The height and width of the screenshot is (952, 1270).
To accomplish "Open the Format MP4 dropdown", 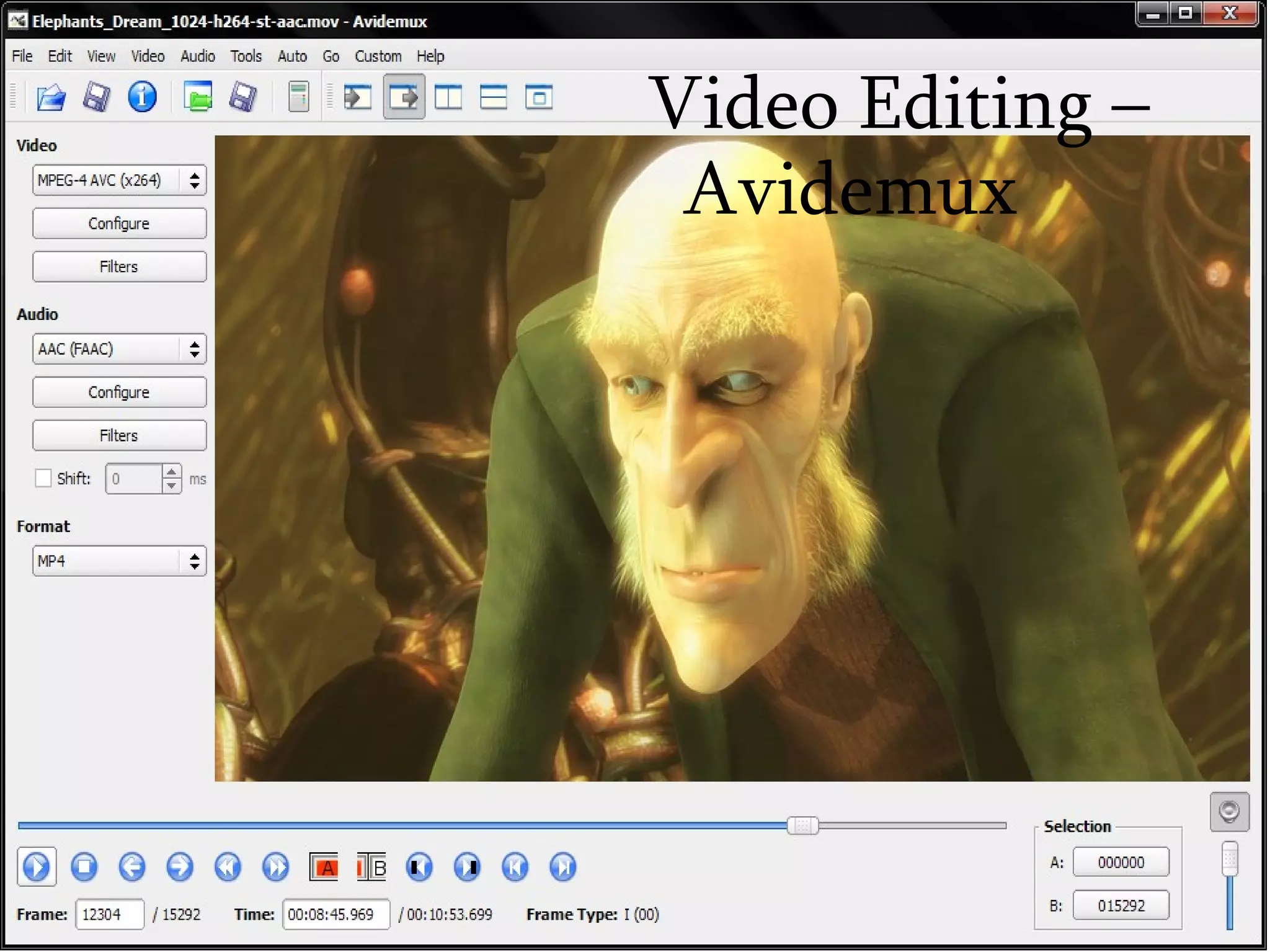I will [x=119, y=561].
